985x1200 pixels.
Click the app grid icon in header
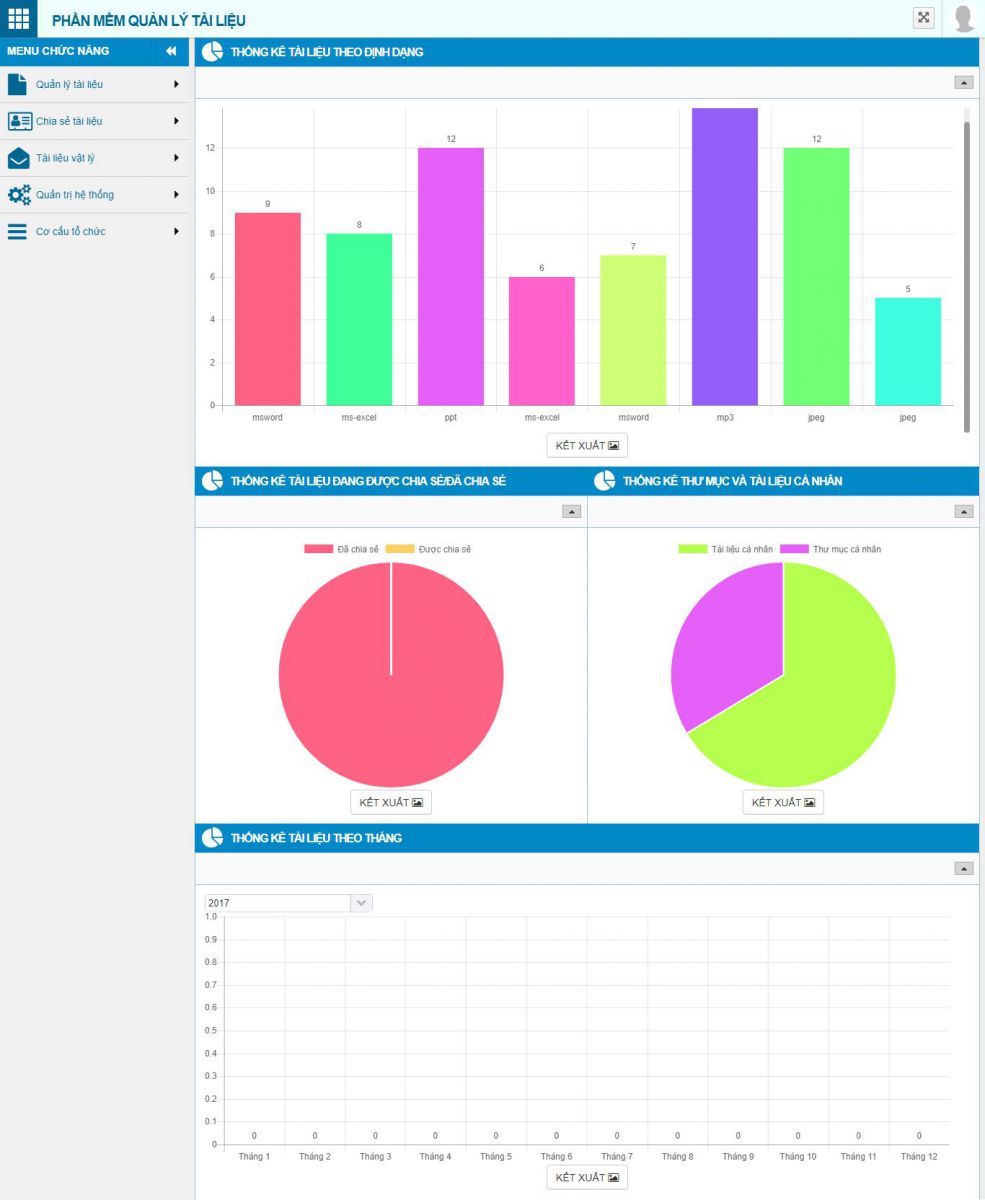point(19,18)
